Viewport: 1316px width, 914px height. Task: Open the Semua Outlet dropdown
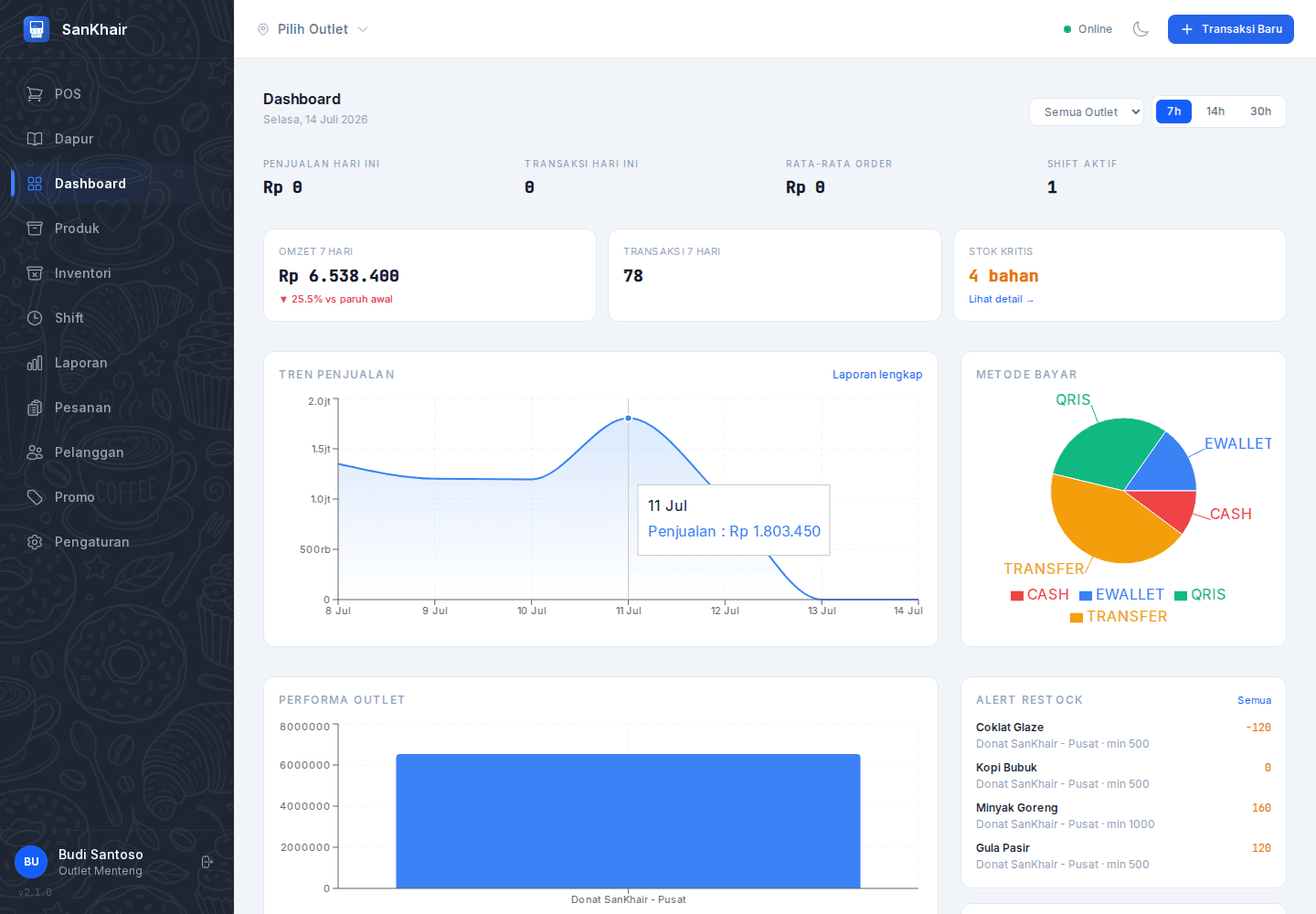click(1087, 112)
